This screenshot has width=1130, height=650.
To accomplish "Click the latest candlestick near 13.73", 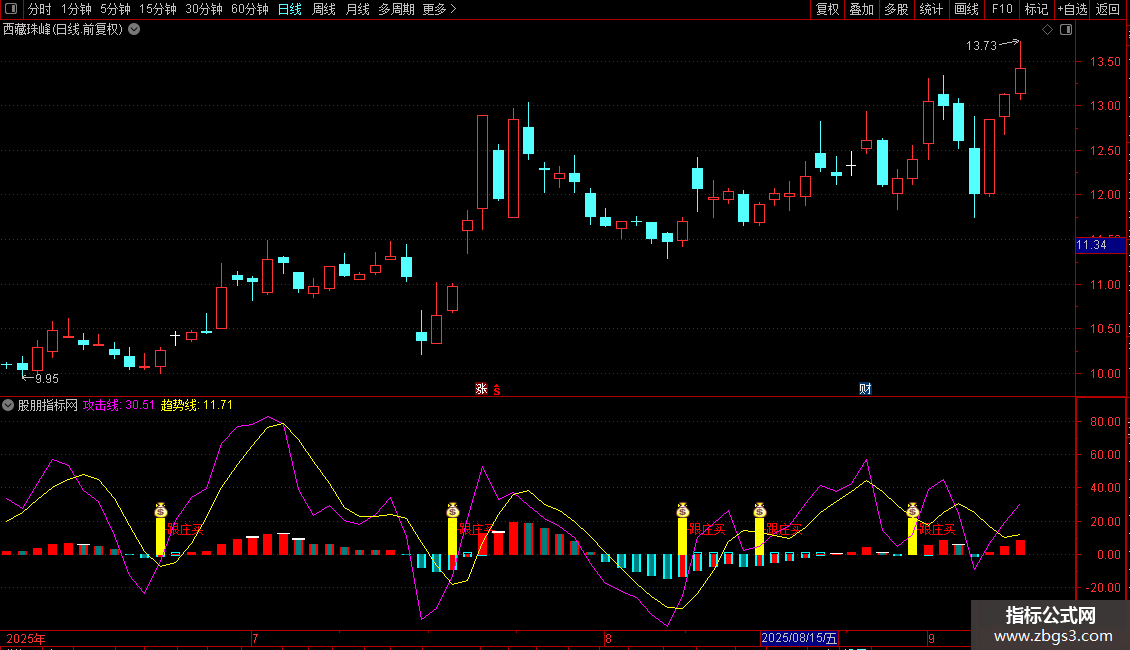I will (x=1020, y=81).
